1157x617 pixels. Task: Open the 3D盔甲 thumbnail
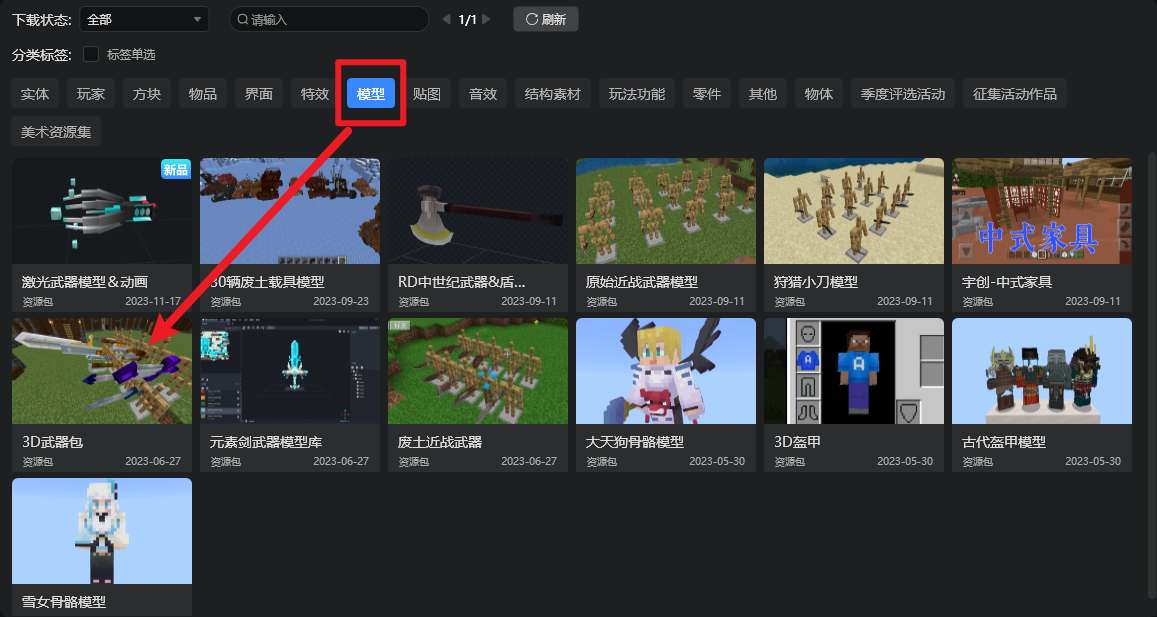(854, 371)
